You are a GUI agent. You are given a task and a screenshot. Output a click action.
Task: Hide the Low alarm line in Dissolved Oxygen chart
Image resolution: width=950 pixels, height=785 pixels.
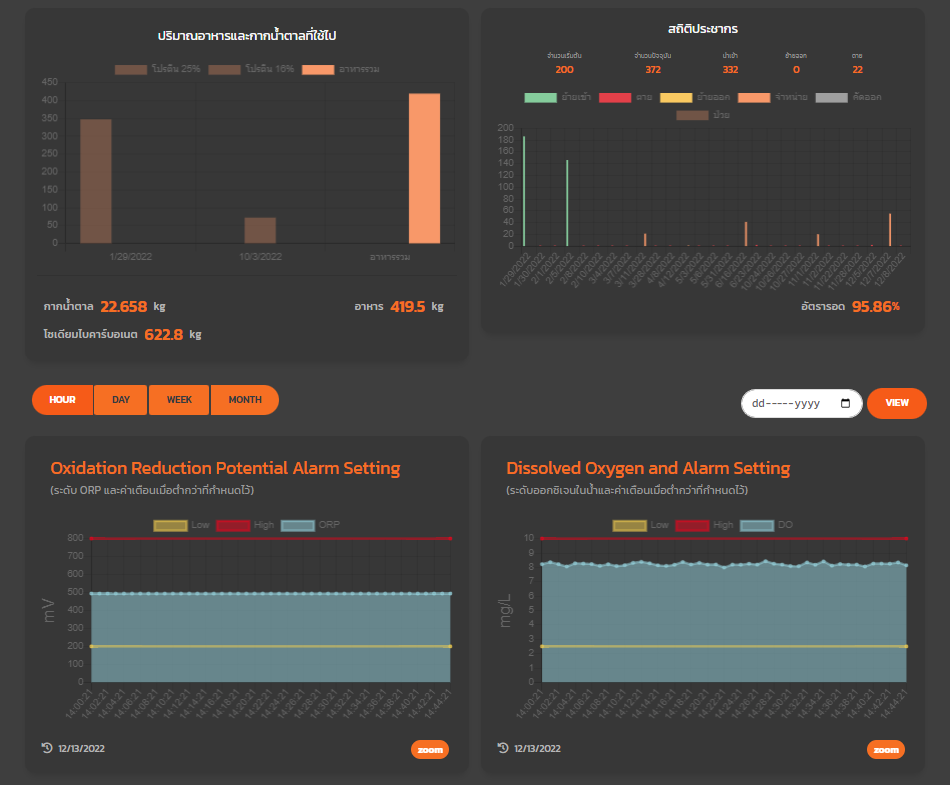coord(629,525)
